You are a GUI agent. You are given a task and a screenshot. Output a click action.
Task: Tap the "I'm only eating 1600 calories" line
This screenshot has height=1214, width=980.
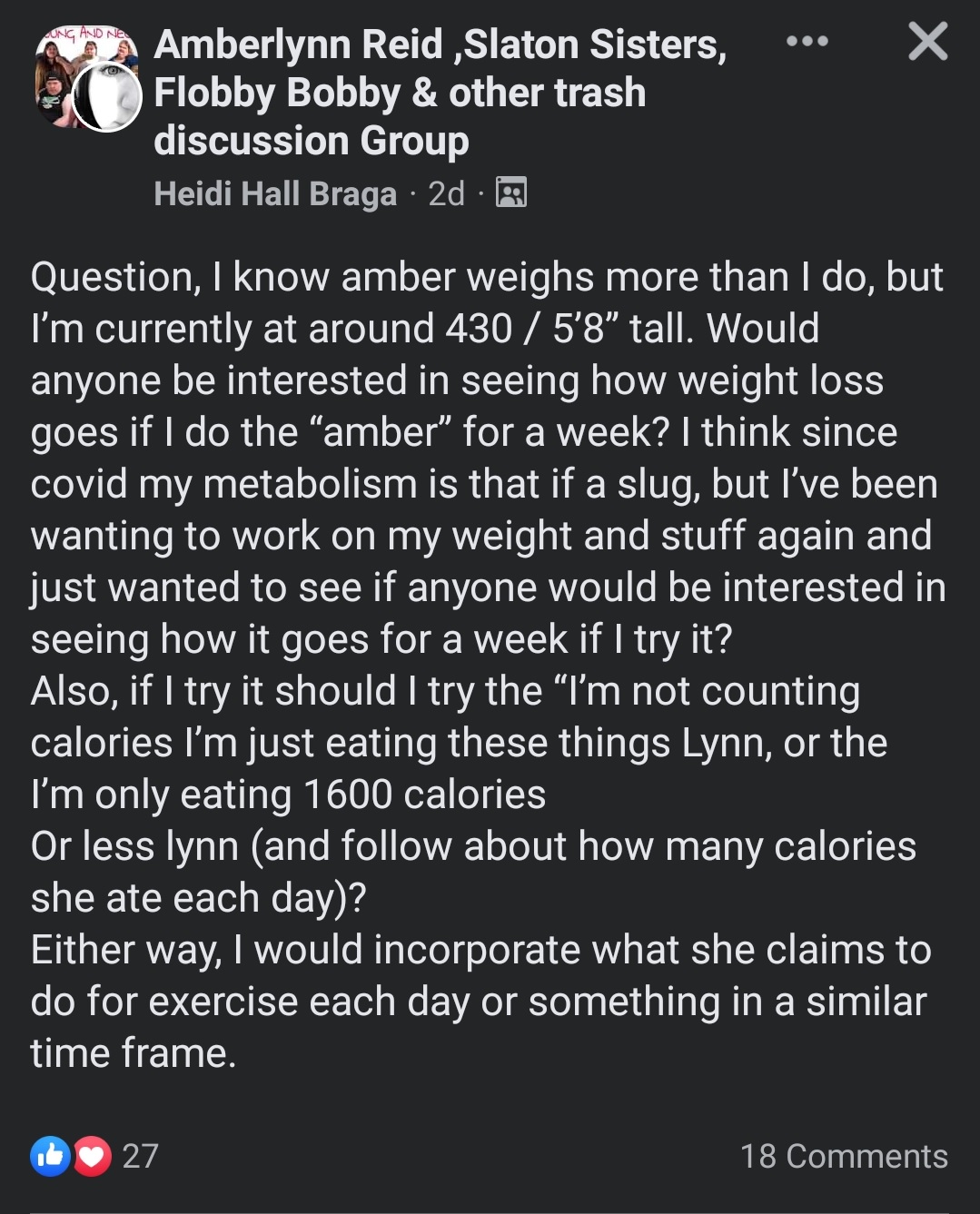click(x=288, y=795)
